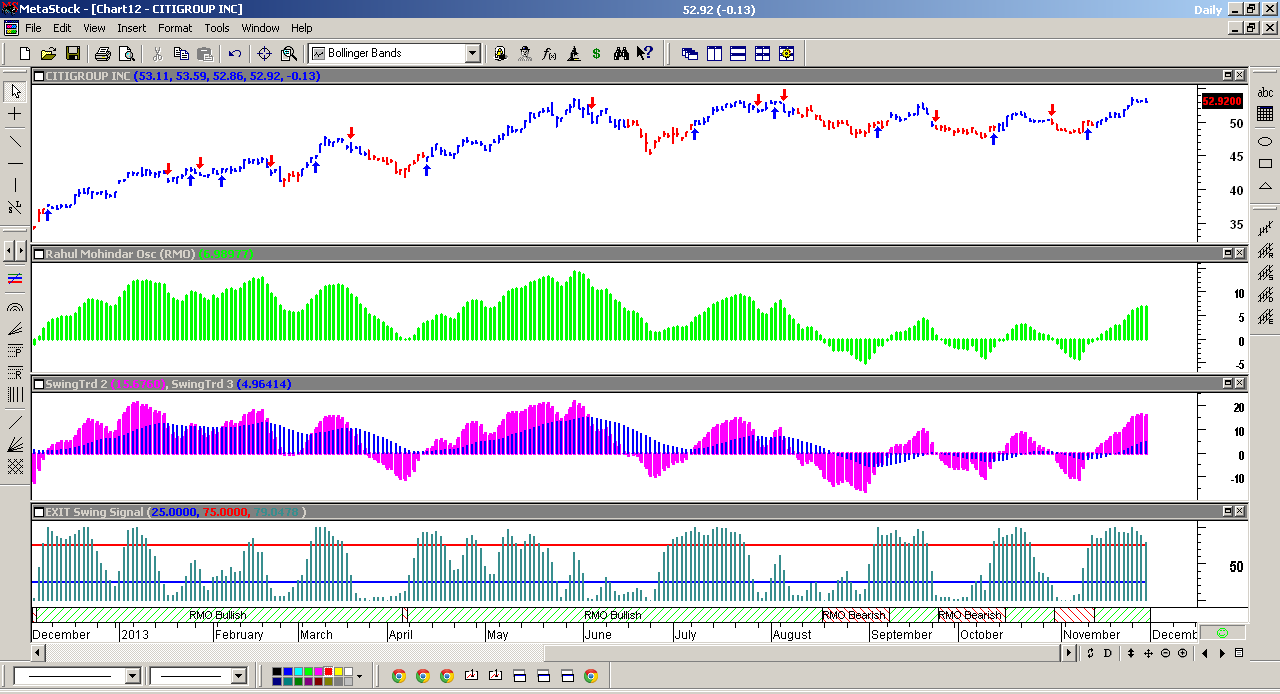Click the green smiley face indicator
1280x694 pixels.
coord(1223,632)
